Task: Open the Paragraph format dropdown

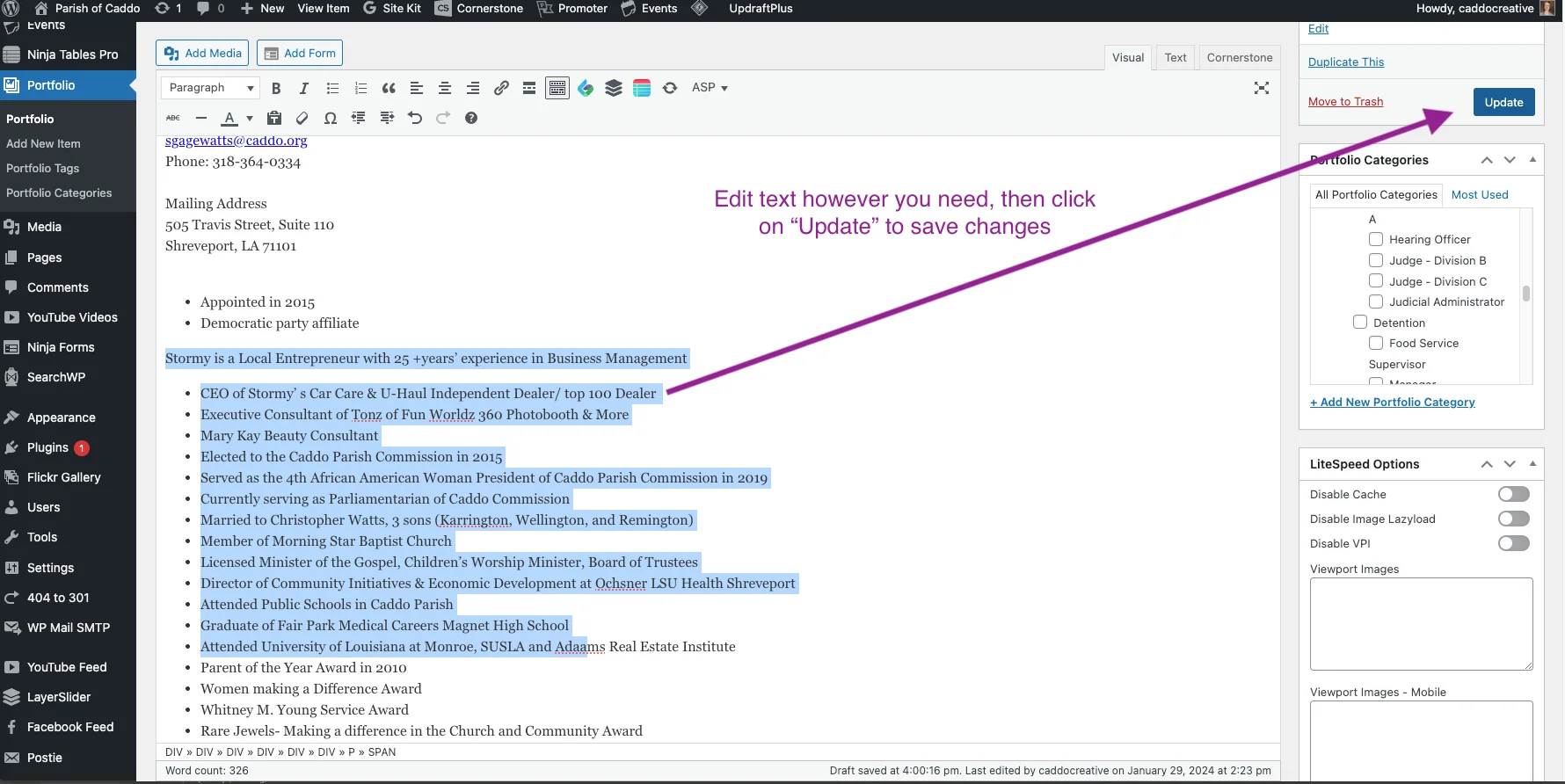Action: click(211, 88)
